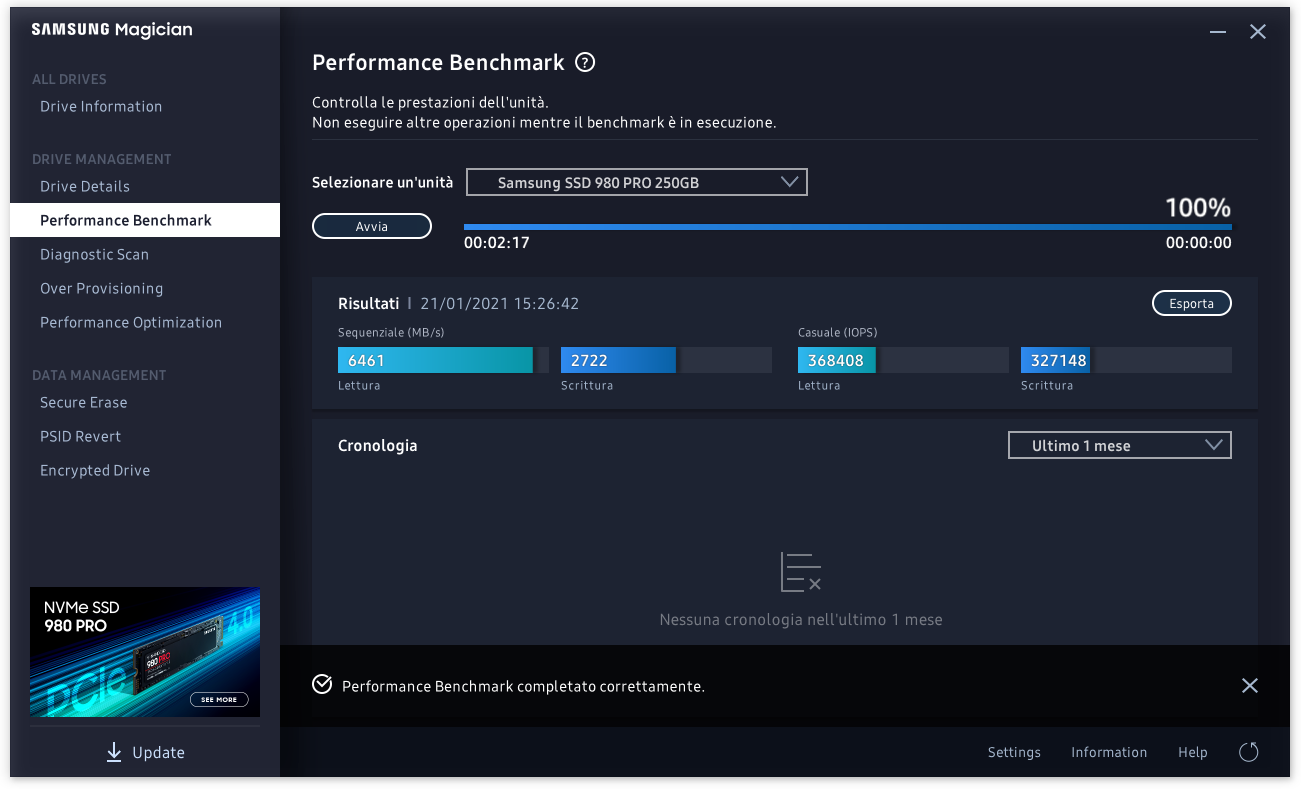The width and height of the screenshot is (1301, 789).
Task: Click the results timestamp 21/01/2021 15:26:42
Action: tap(499, 303)
